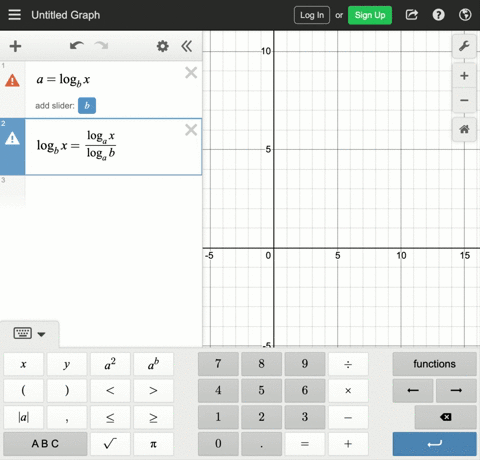Open expression list settings gear
The height and width of the screenshot is (460, 480).
163,46
